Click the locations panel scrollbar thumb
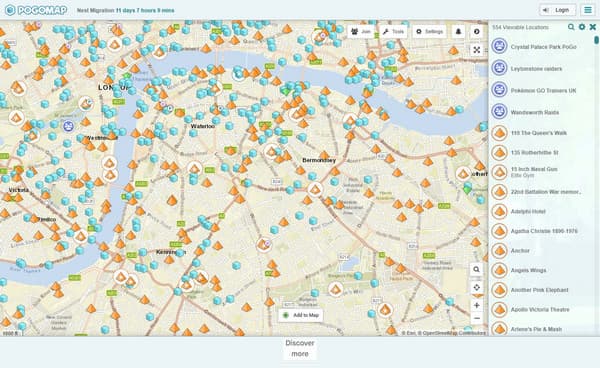 [596, 40]
